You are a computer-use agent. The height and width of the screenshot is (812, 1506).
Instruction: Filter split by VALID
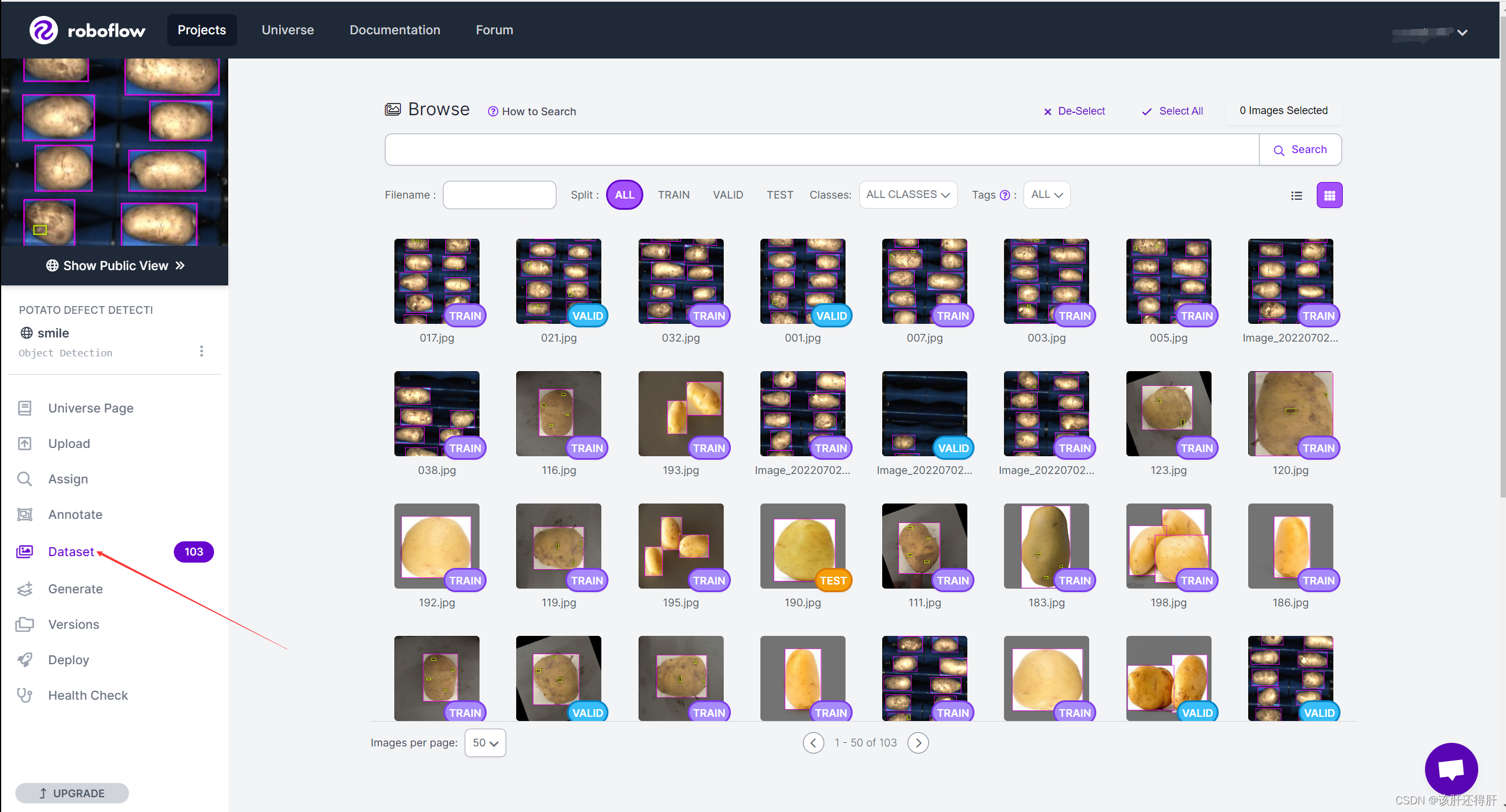coord(727,195)
